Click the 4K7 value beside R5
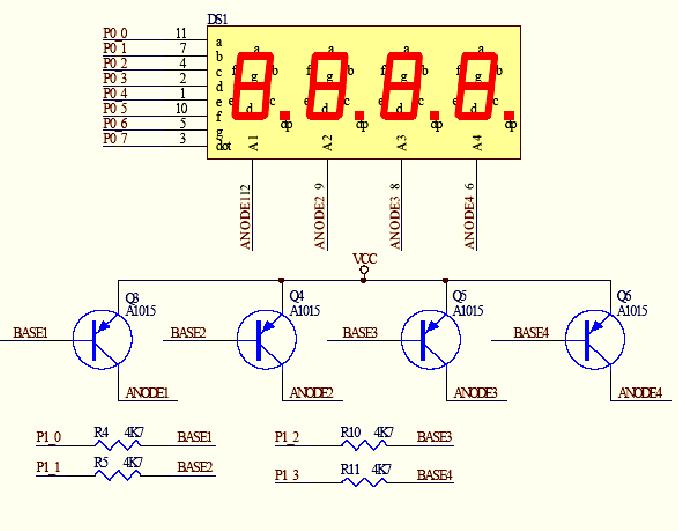 pyautogui.click(x=133, y=462)
